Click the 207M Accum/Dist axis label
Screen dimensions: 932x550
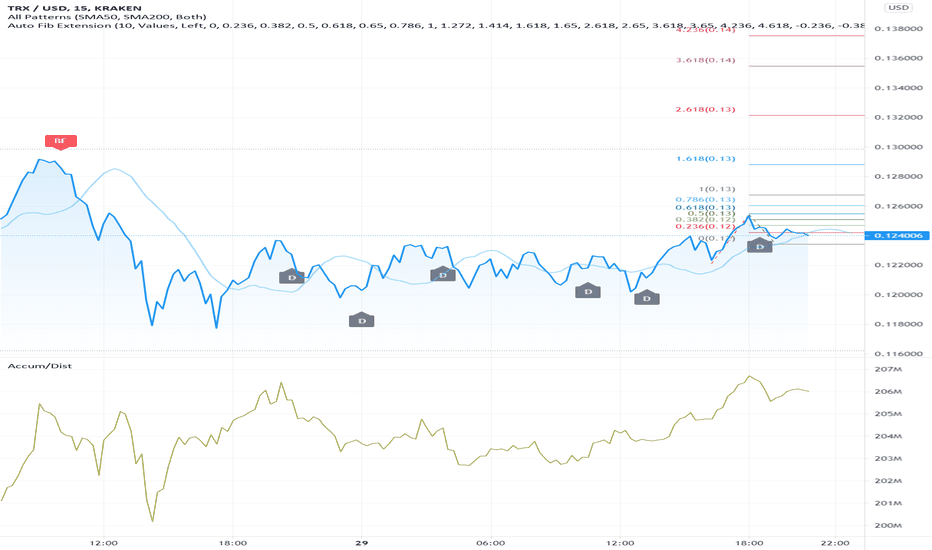tap(888, 369)
